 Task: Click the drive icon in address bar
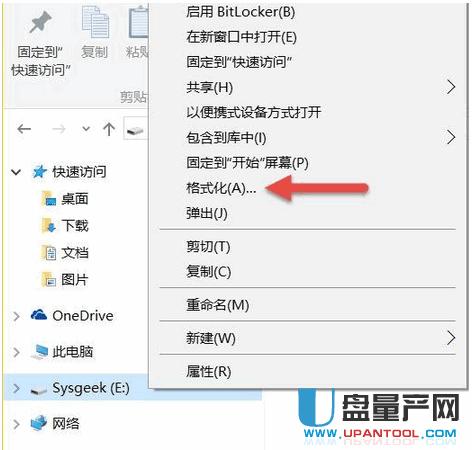point(135,129)
